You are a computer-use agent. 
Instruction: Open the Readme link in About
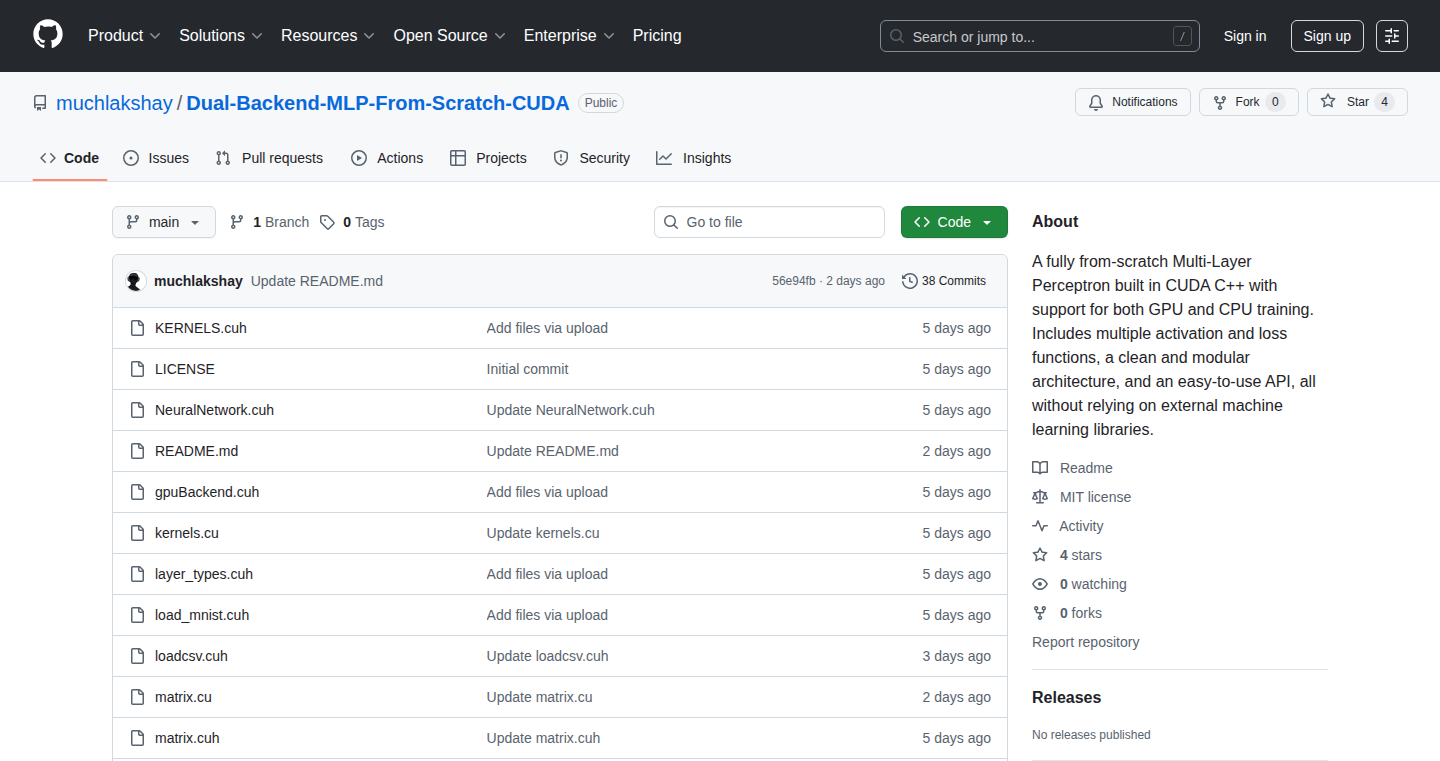tap(1072, 468)
